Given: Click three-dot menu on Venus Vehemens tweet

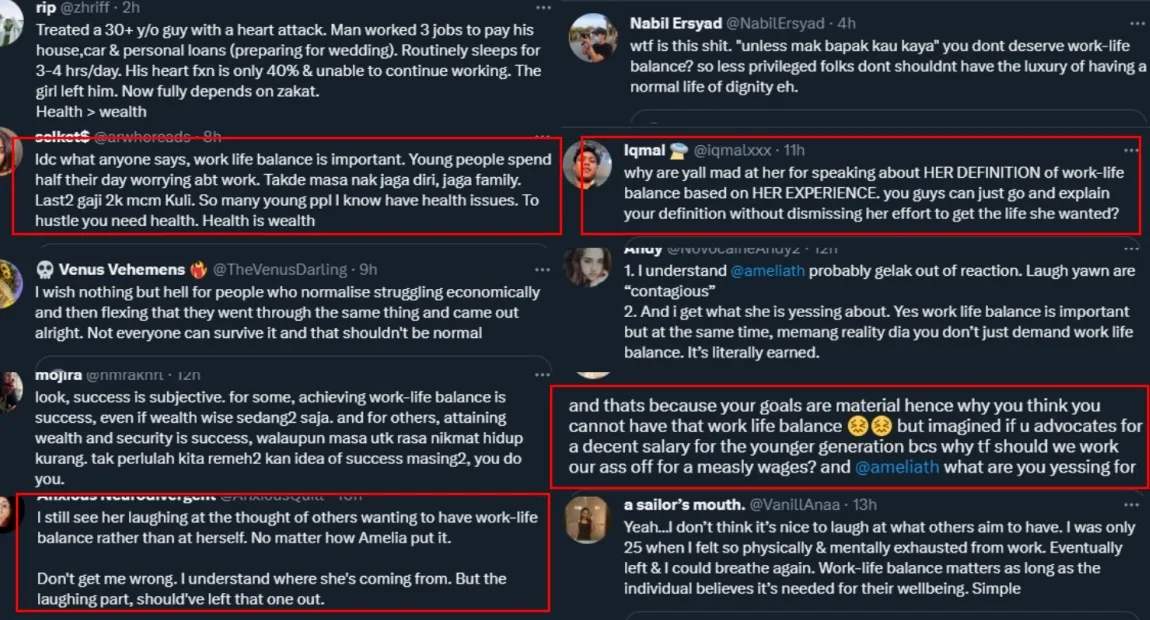Looking at the screenshot, I should pyautogui.click(x=543, y=270).
